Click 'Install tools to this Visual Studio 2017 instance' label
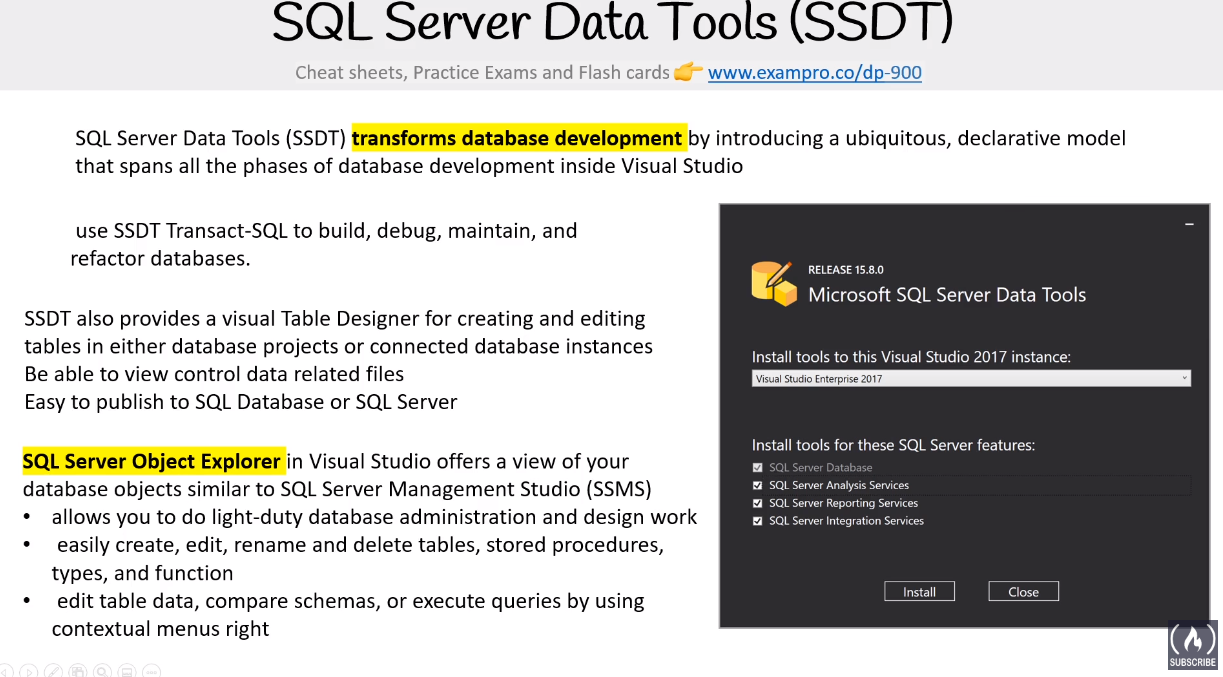The height and width of the screenshot is (677, 1223). [x=911, y=356]
